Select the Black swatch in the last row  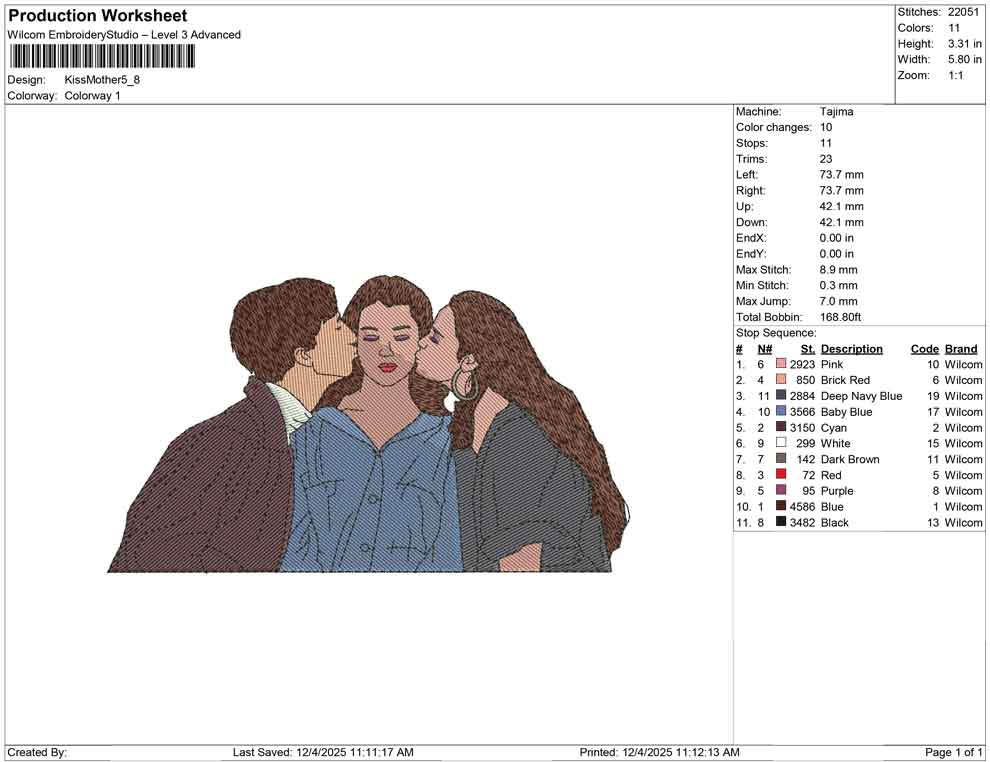tap(781, 523)
